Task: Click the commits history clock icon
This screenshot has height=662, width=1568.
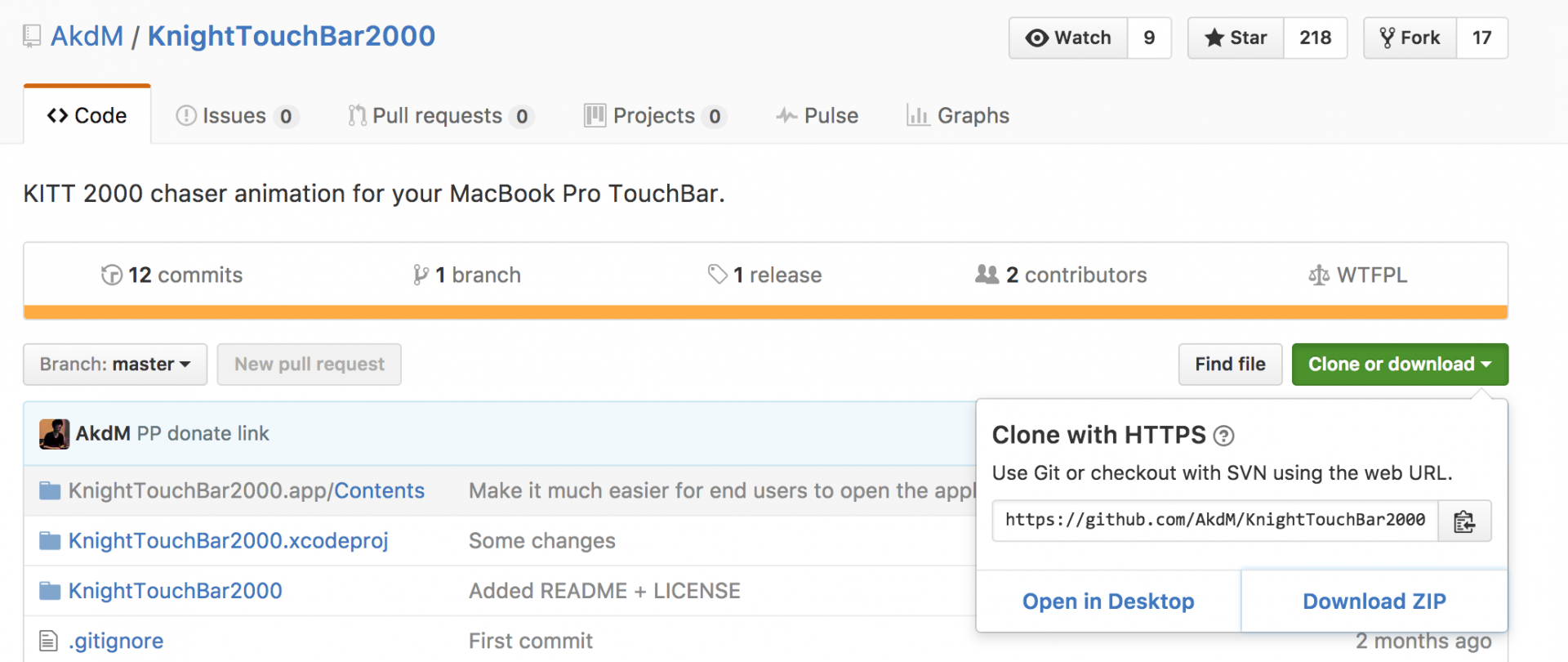Action: [x=111, y=275]
